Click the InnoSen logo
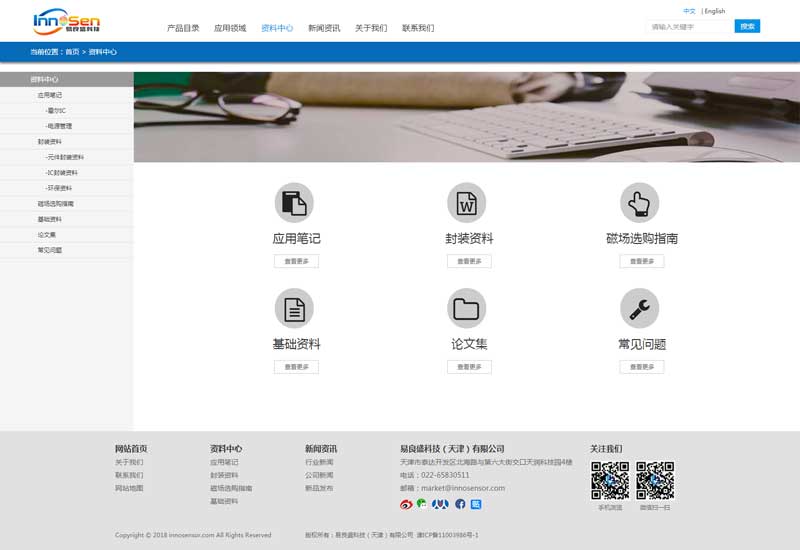Image resolution: width=800 pixels, height=550 pixels. pyautogui.click(x=66, y=21)
